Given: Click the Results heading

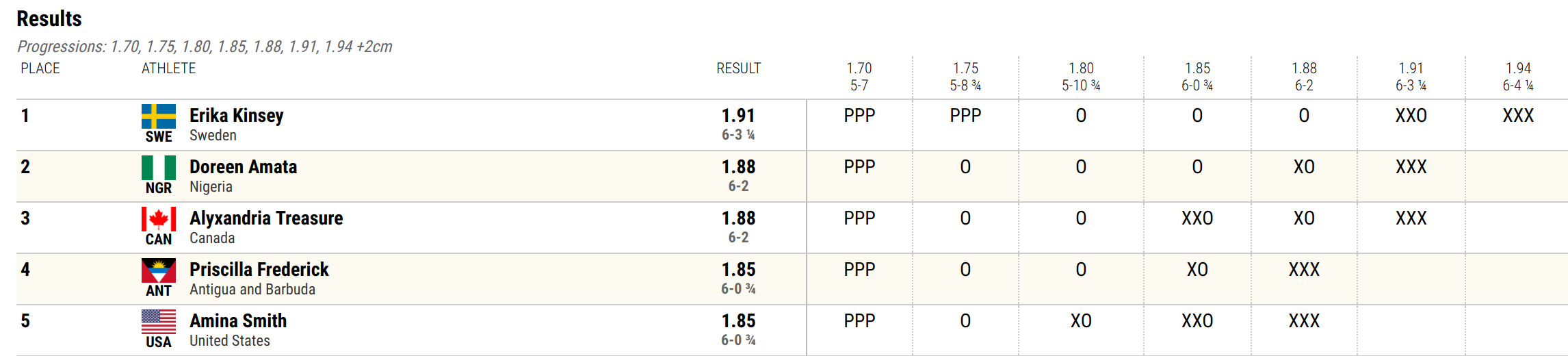Looking at the screenshot, I should [x=49, y=19].
